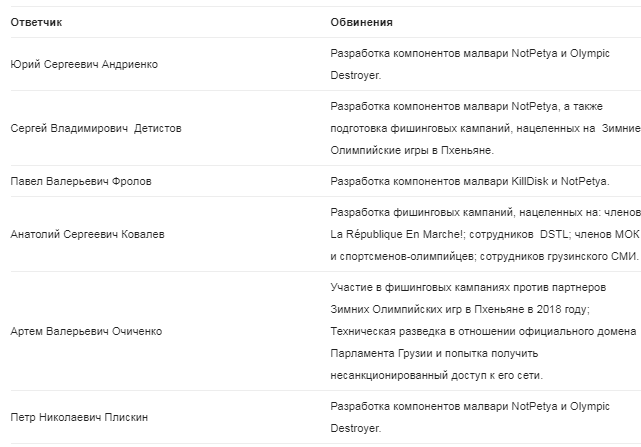The image size is (641, 447).
Task: Click the Destroyer text in Андриенко's row
Action: pos(356,75)
